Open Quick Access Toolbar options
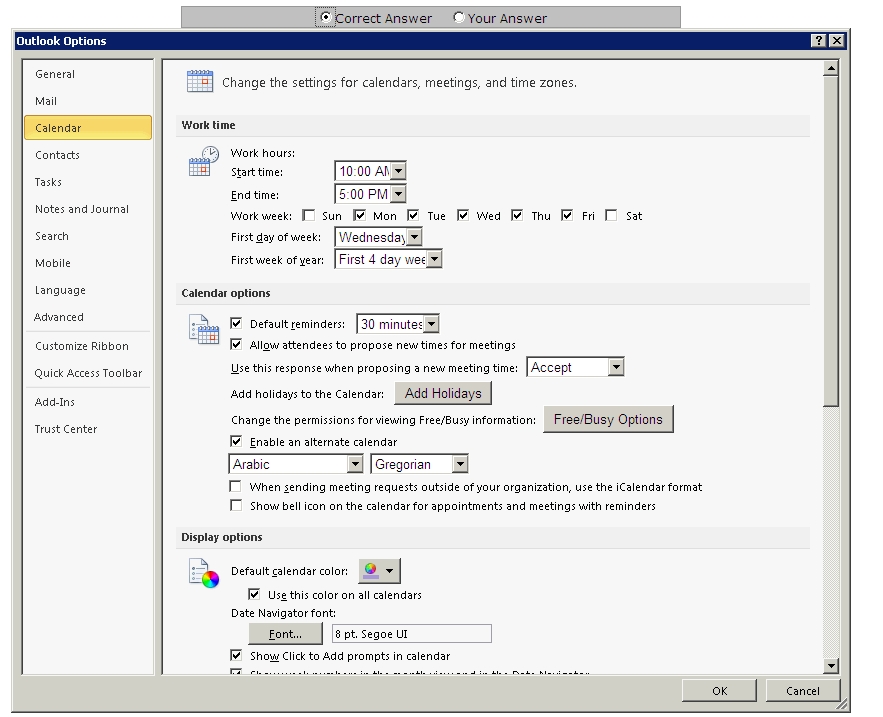This screenshot has width=883, height=717. point(88,373)
